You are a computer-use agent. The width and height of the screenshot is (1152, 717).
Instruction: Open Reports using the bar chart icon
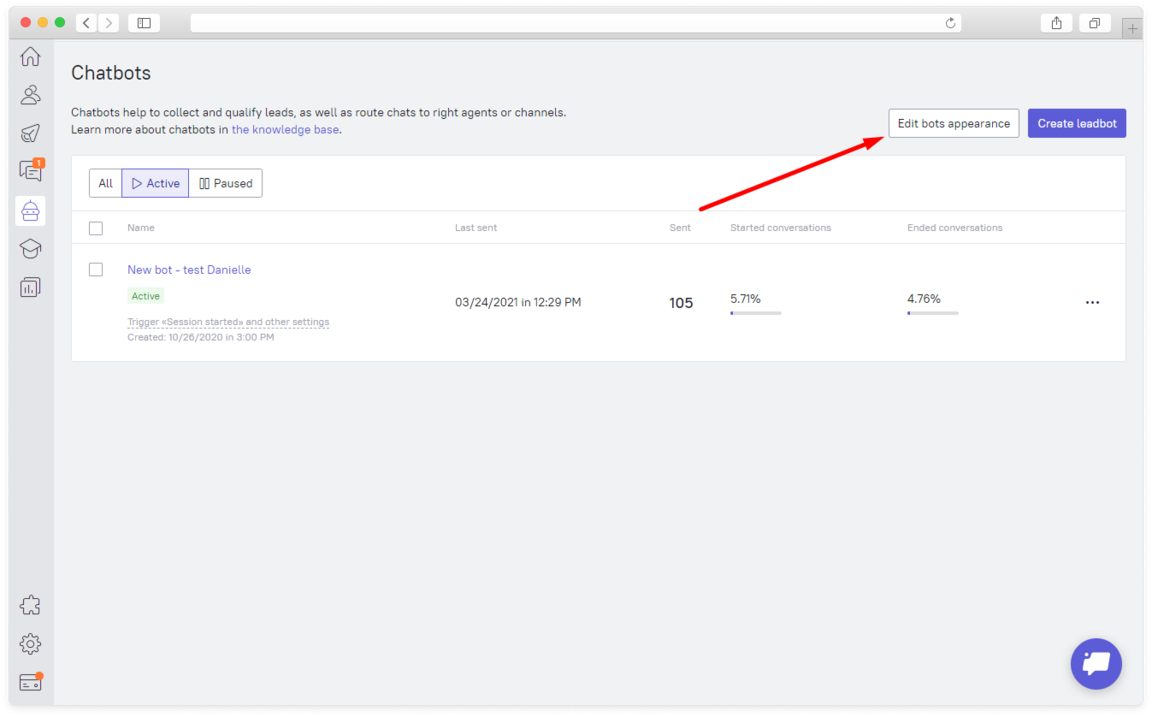(30, 287)
